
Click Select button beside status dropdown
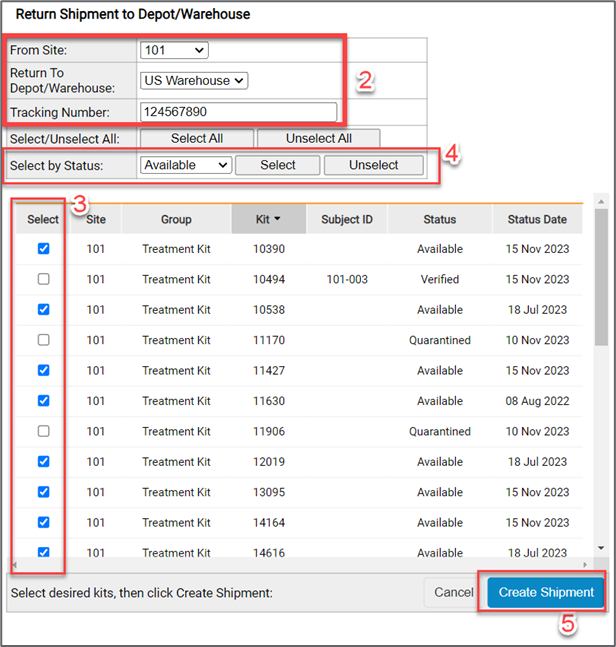click(x=277, y=165)
